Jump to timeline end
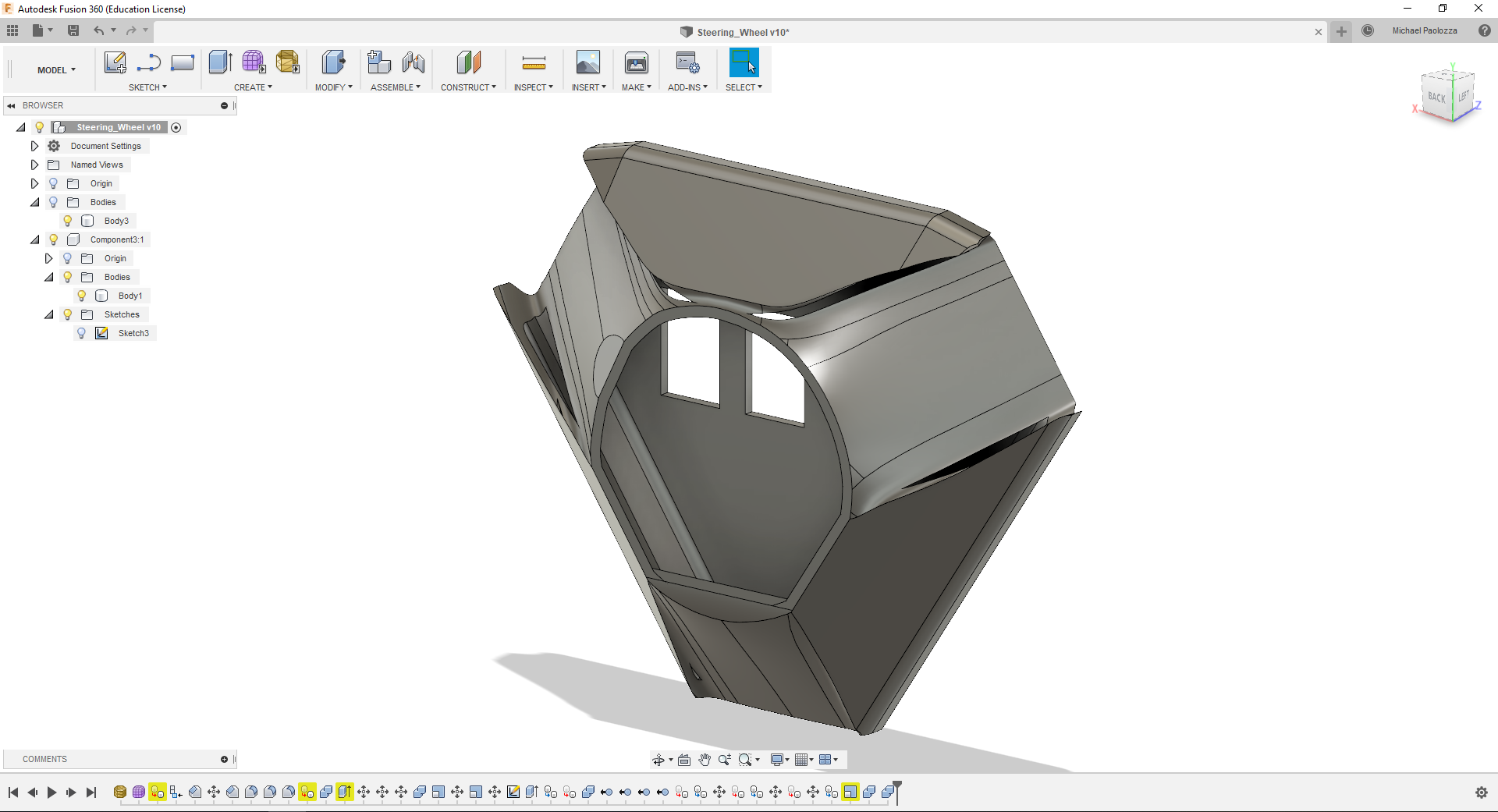This screenshot has width=1498, height=812. [91, 792]
